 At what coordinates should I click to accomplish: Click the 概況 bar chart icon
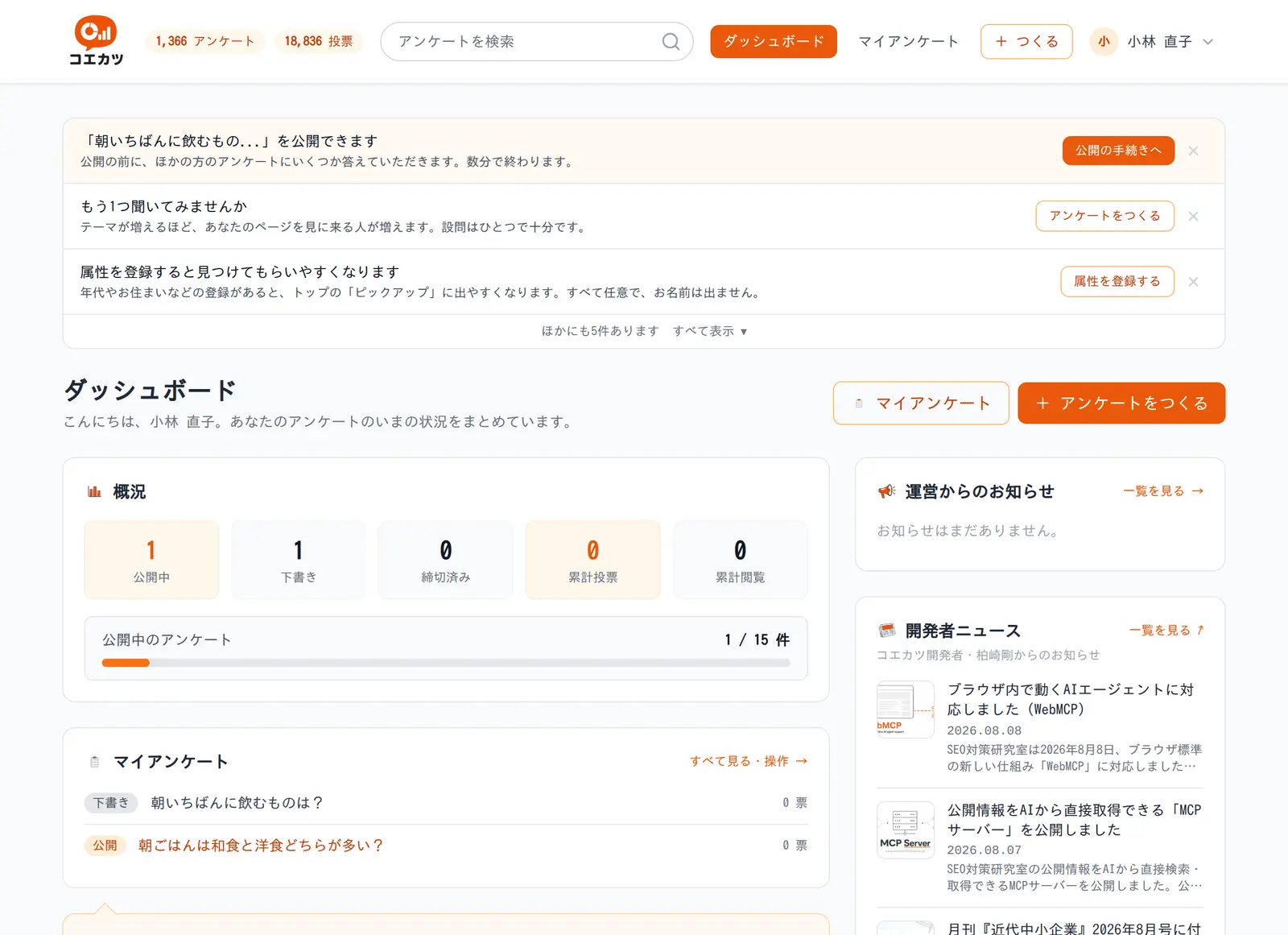click(94, 491)
